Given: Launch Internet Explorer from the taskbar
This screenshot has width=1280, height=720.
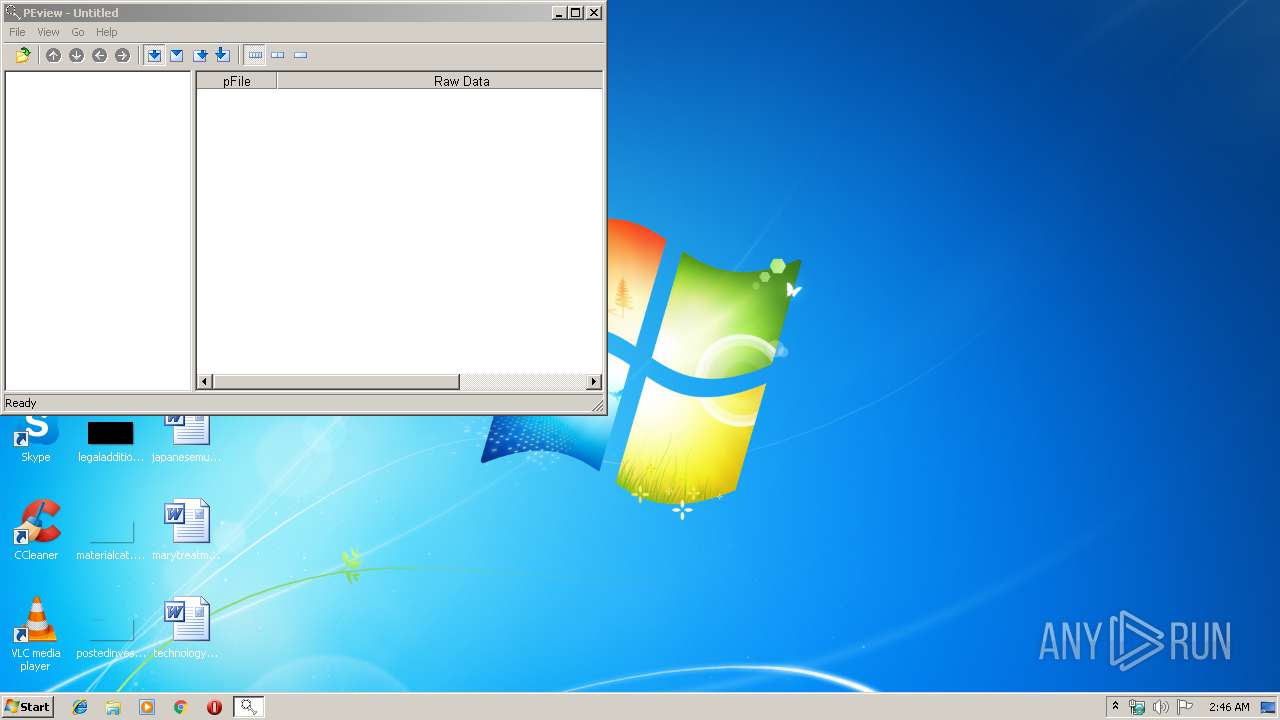Looking at the screenshot, I should (x=80, y=707).
